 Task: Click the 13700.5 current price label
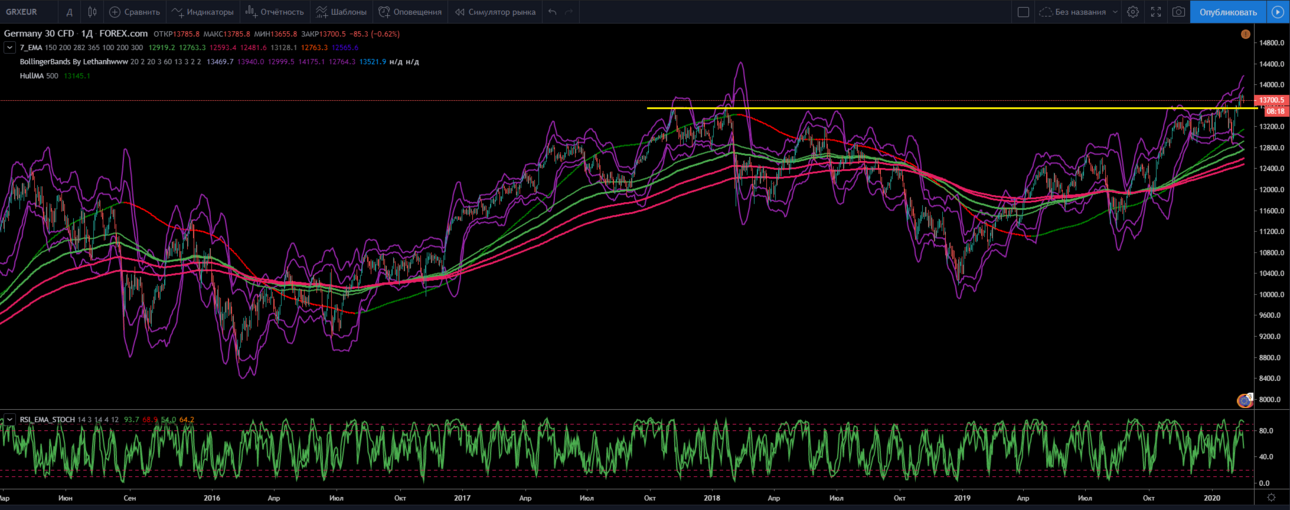[x=1271, y=100]
